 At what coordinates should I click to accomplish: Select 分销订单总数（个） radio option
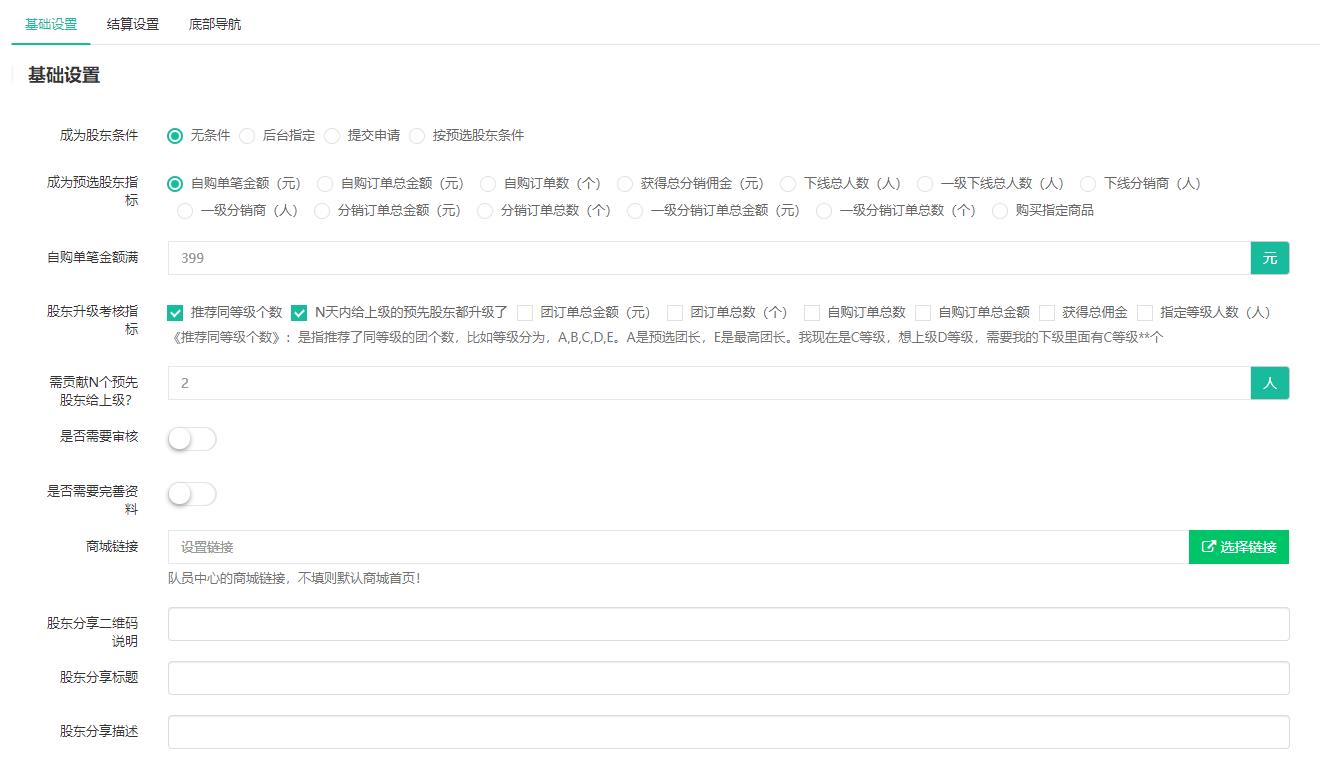[485, 211]
